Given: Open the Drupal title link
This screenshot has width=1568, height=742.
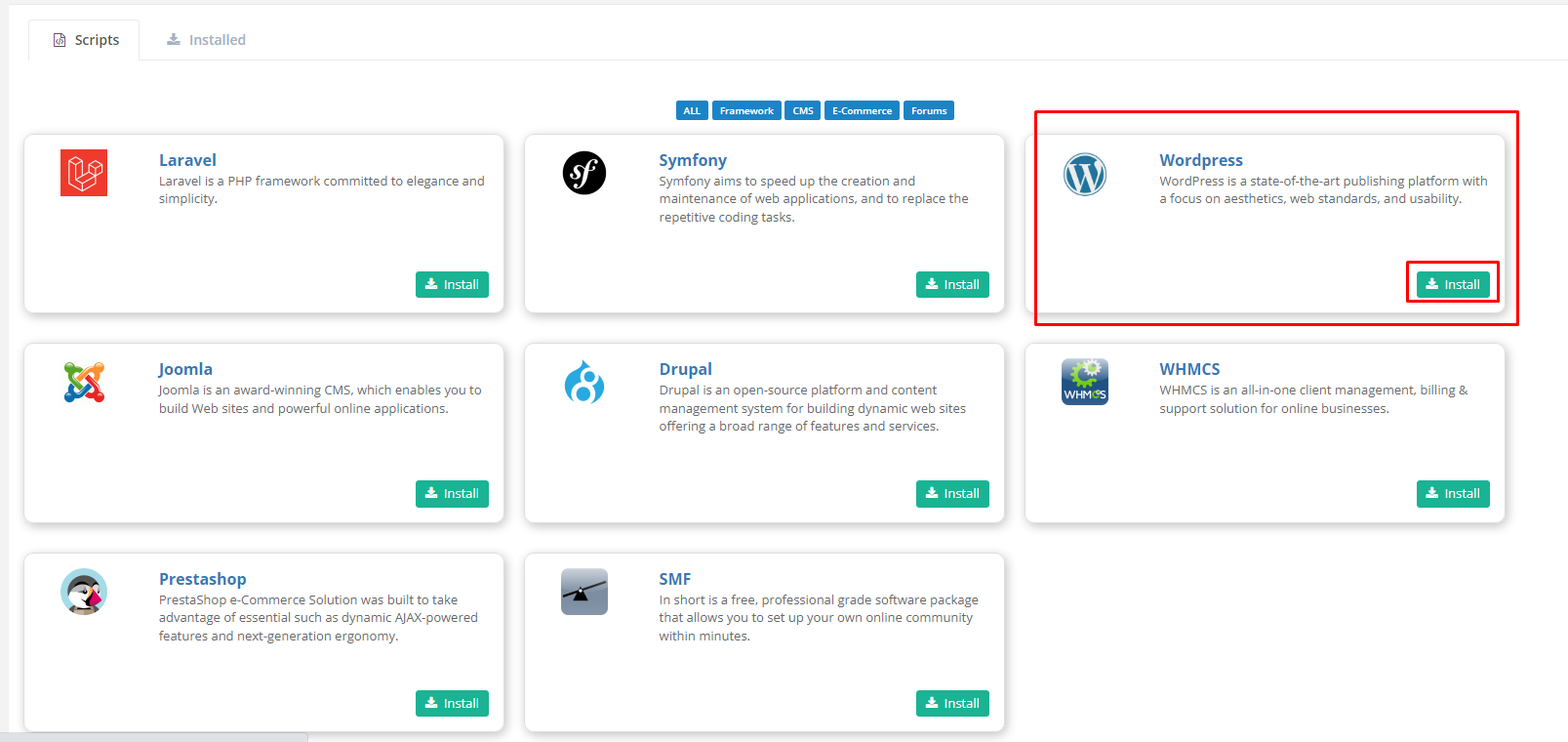Looking at the screenshot, I should click(x=685, y=369).
